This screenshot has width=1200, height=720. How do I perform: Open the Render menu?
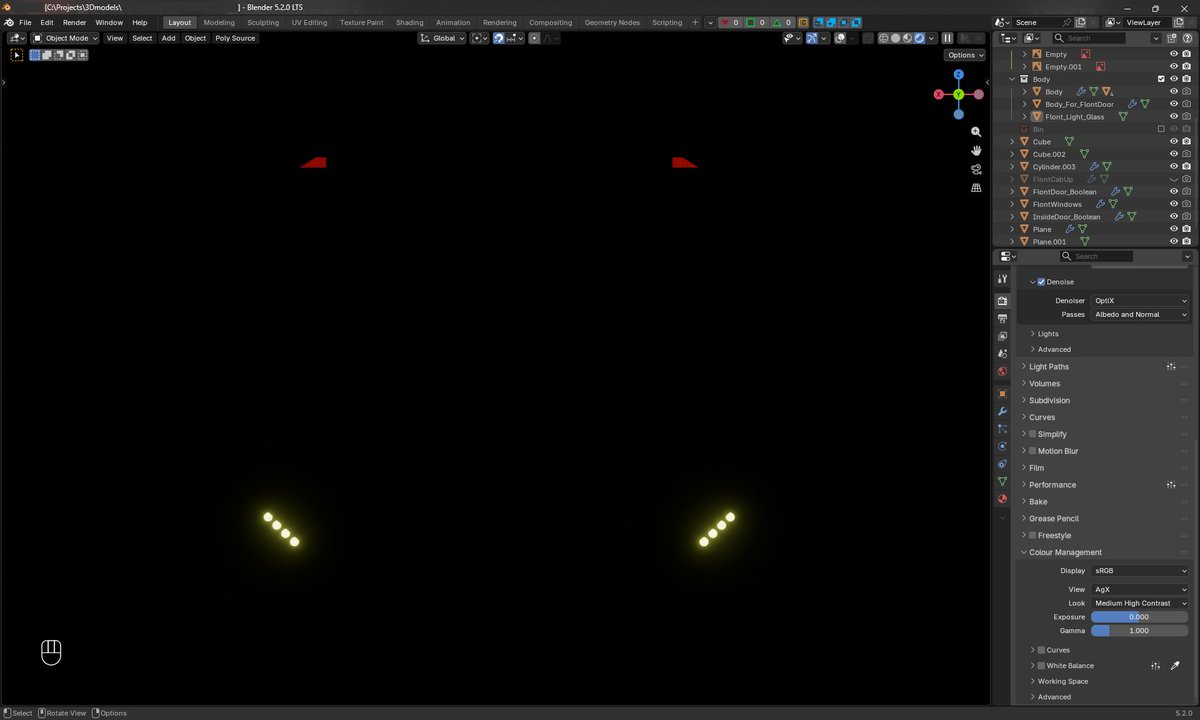coord(75,22)
